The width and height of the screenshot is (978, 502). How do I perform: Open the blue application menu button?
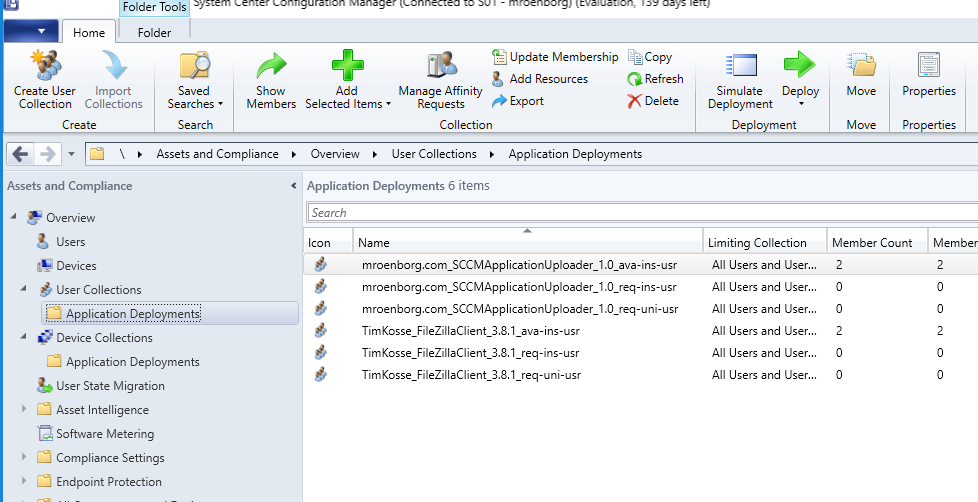point(31,31)
